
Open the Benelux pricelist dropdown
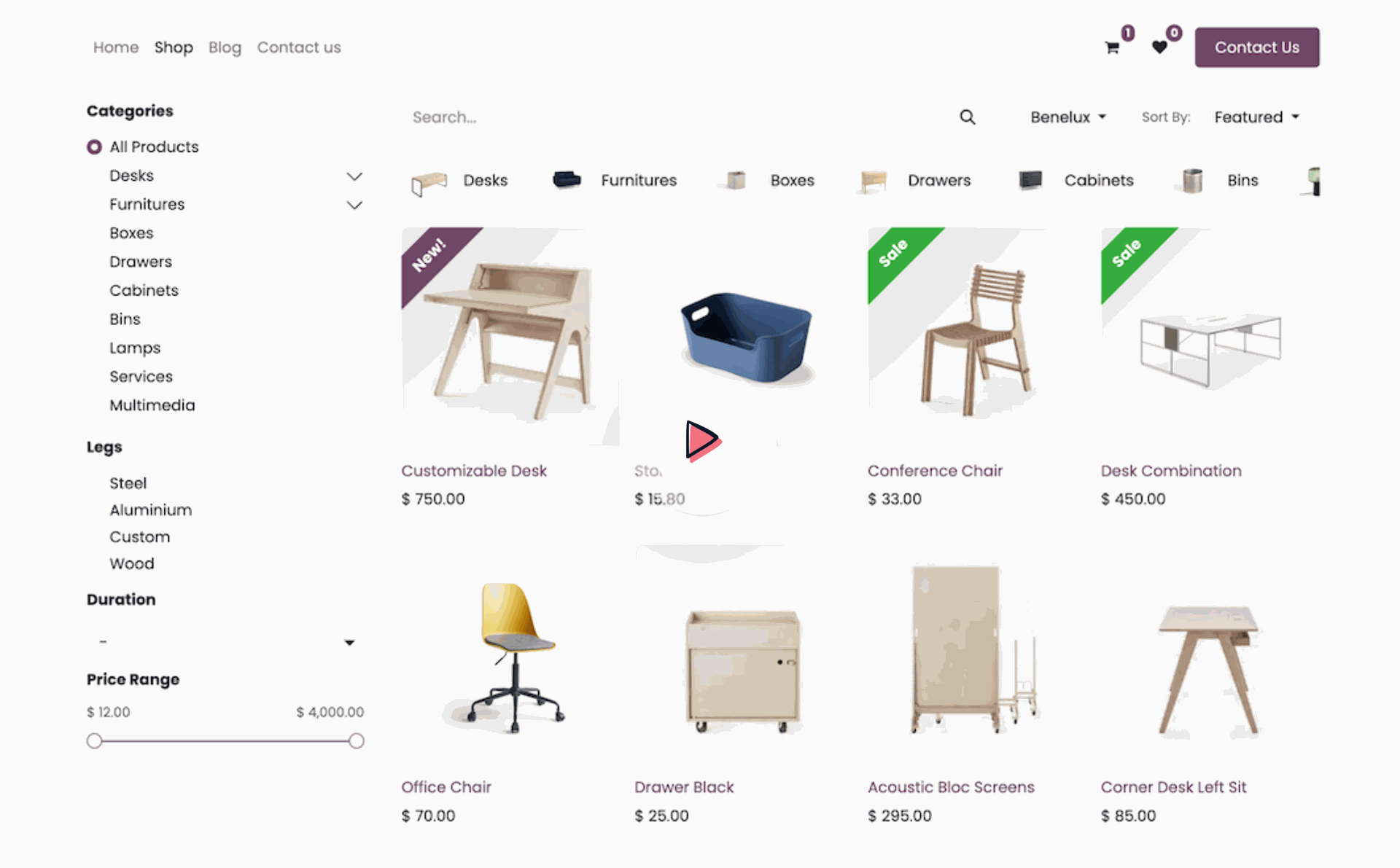(1068, 117)
